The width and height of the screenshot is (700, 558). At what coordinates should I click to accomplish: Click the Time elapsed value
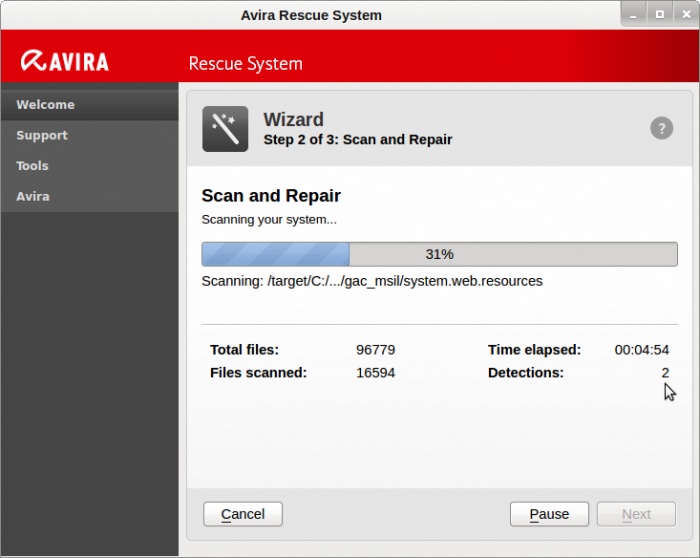coord(641,350)
